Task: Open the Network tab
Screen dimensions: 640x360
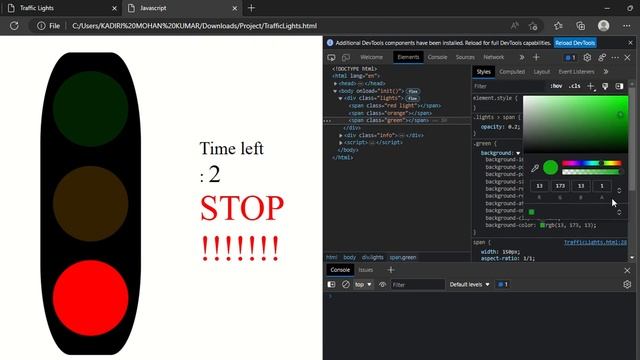Action: (493, 57)
